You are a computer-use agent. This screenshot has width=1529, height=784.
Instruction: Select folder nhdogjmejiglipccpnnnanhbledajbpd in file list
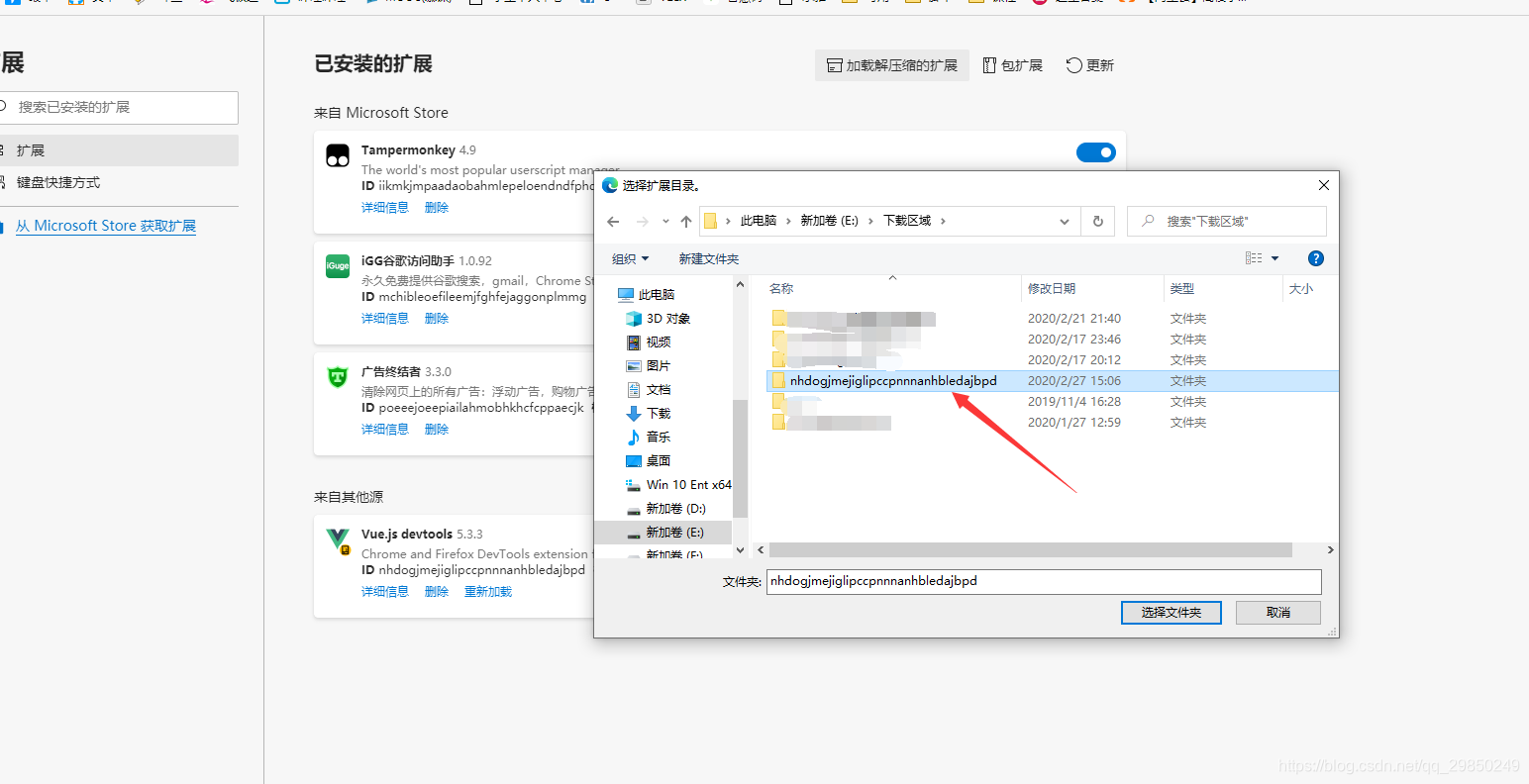point(1051,381)
